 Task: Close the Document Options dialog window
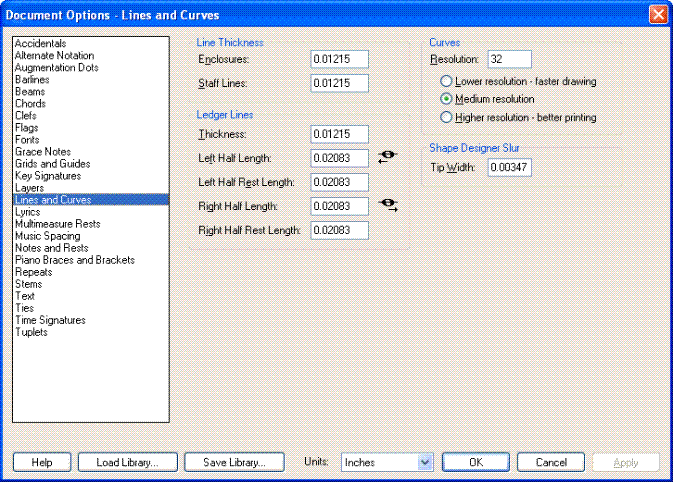(658, 15)
